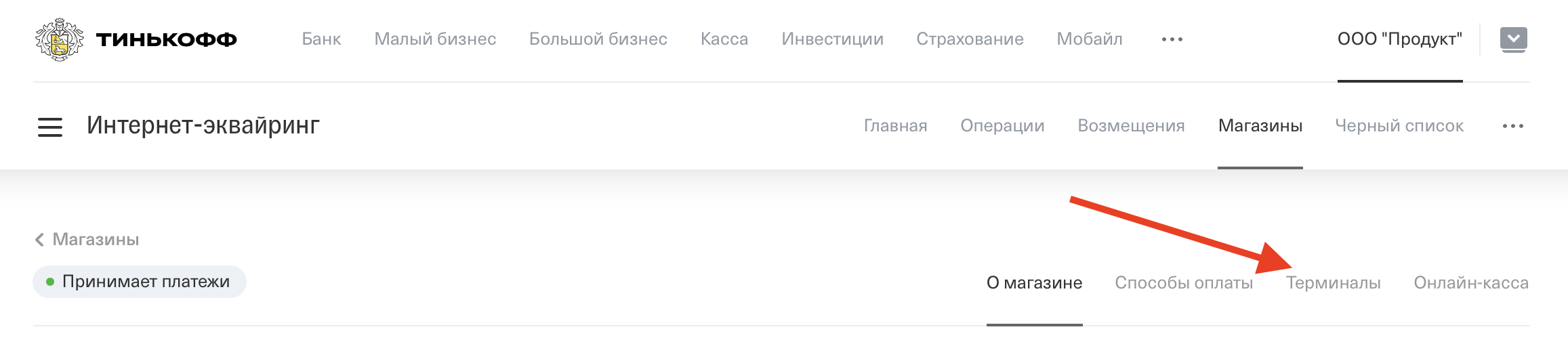The image size is (1568, 363).
Task: Navigate to Касса
Action: pyautogui.click(x=724, y=39)
